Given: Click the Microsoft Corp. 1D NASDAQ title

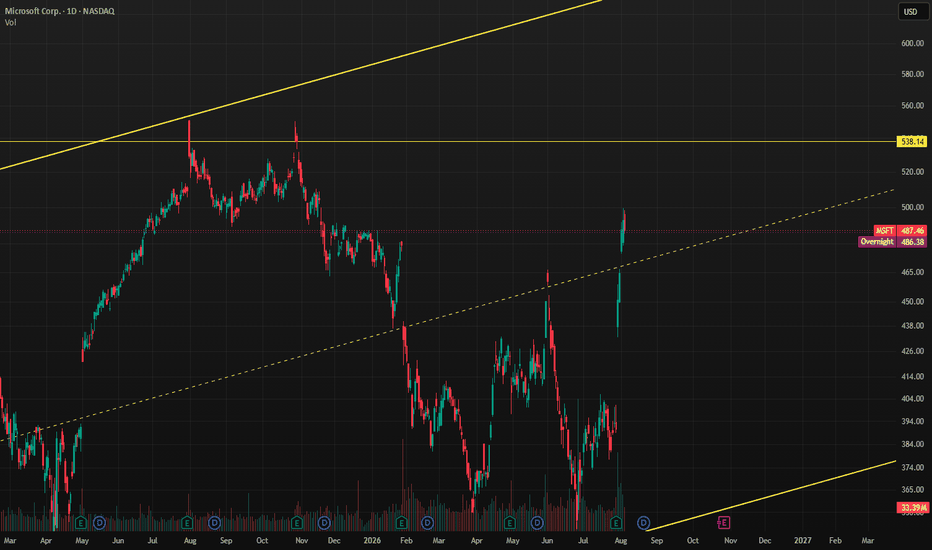Looking at the screenshot, I should click(59, 11).
